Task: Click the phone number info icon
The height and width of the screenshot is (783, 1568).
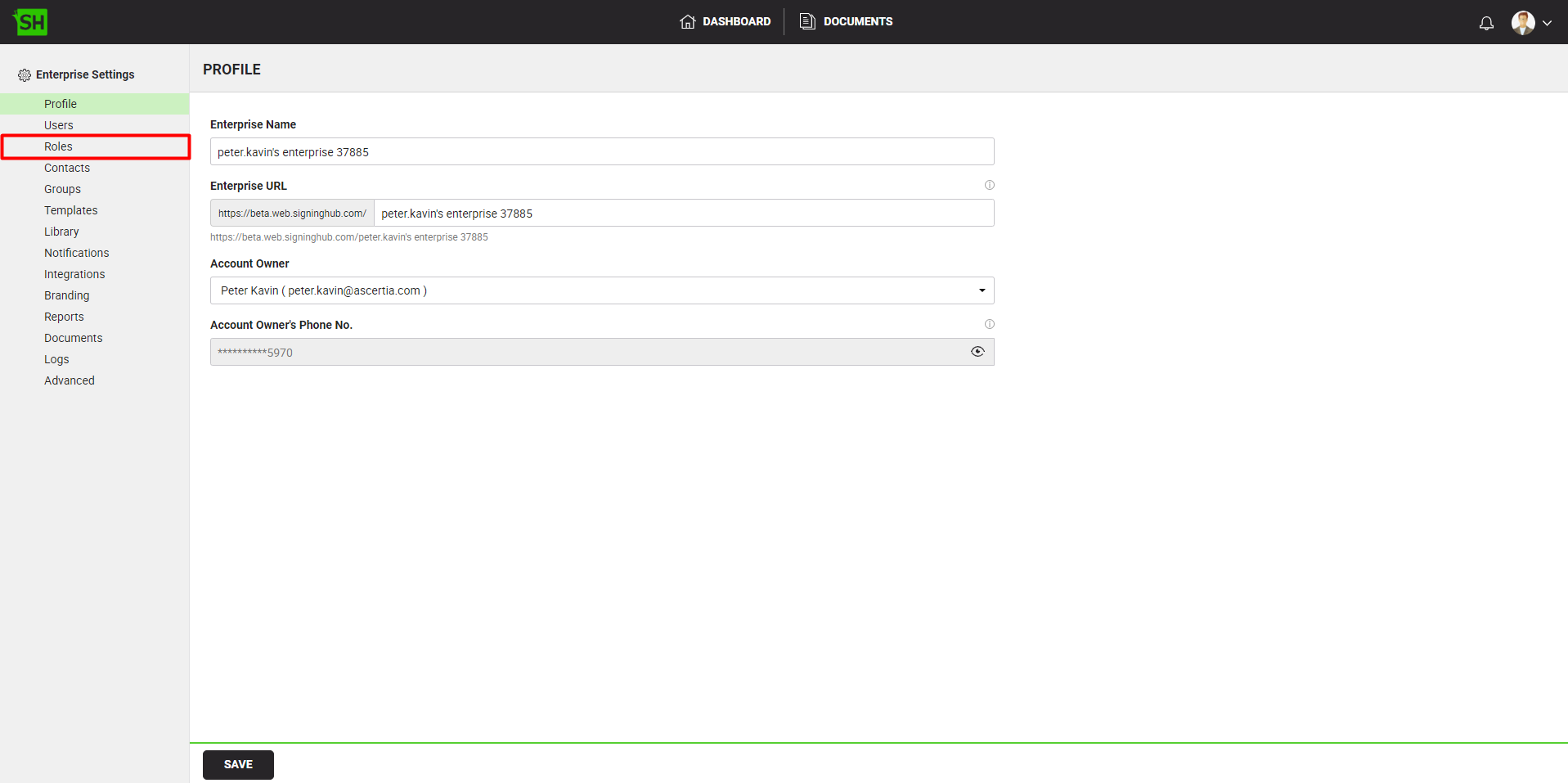Action: 989,325
